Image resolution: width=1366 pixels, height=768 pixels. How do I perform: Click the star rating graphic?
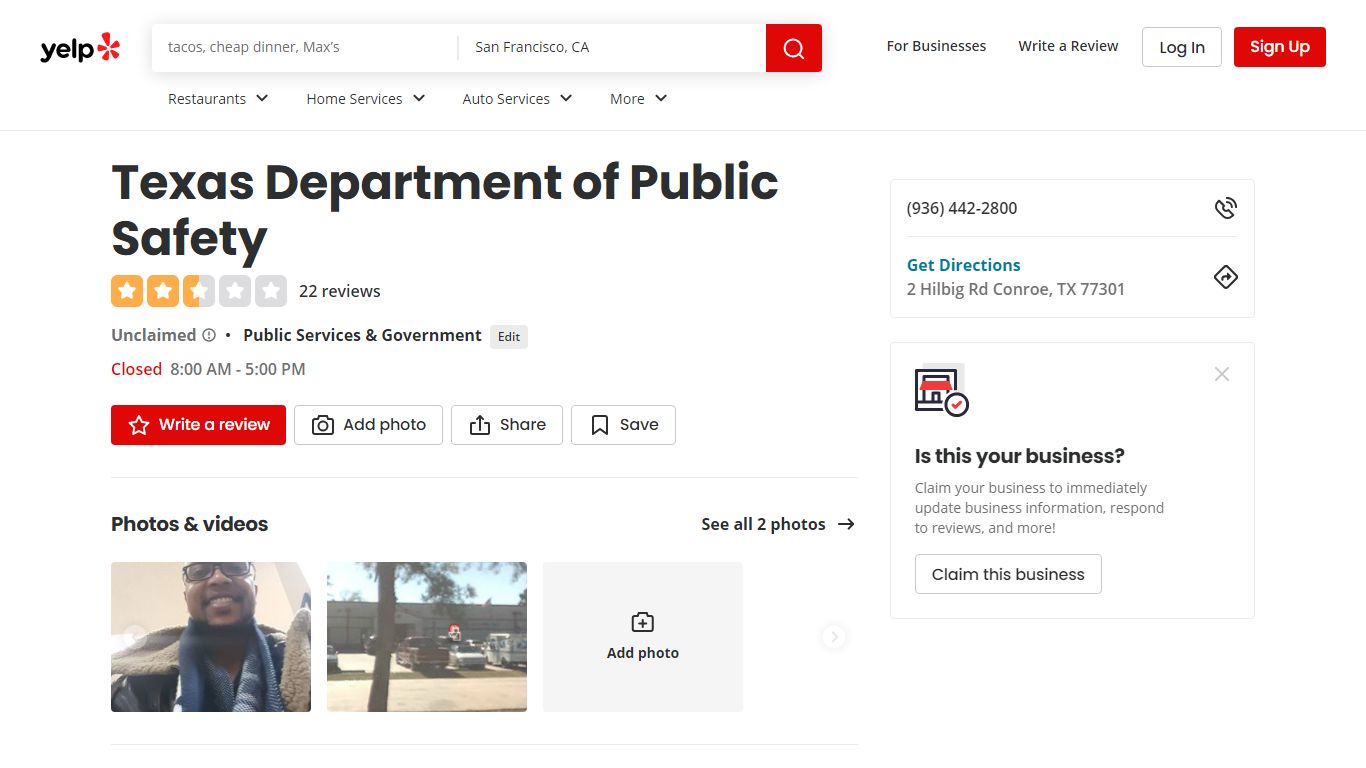point(199,291)
